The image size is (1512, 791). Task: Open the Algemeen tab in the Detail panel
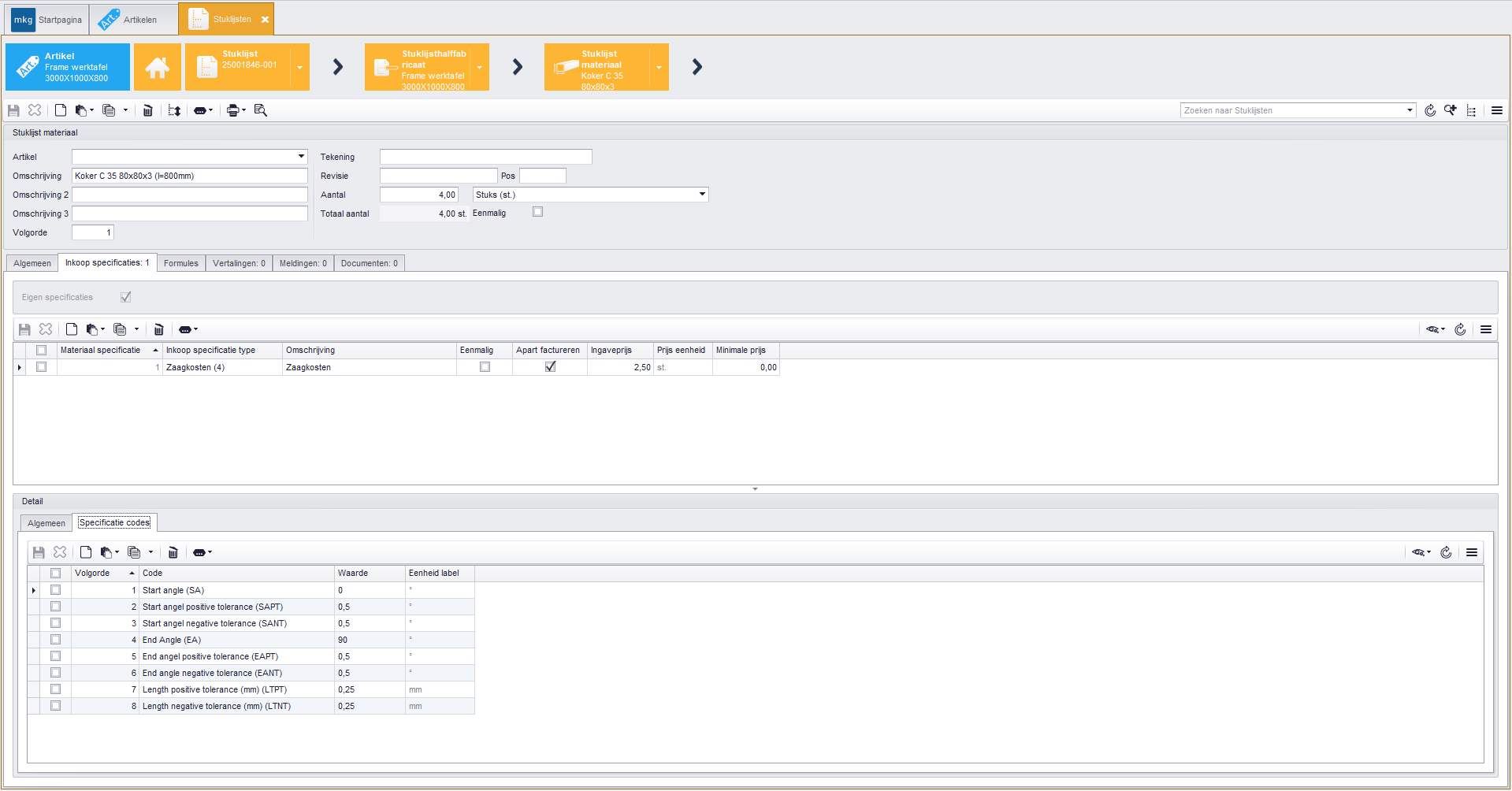click(x=46, y=523)
